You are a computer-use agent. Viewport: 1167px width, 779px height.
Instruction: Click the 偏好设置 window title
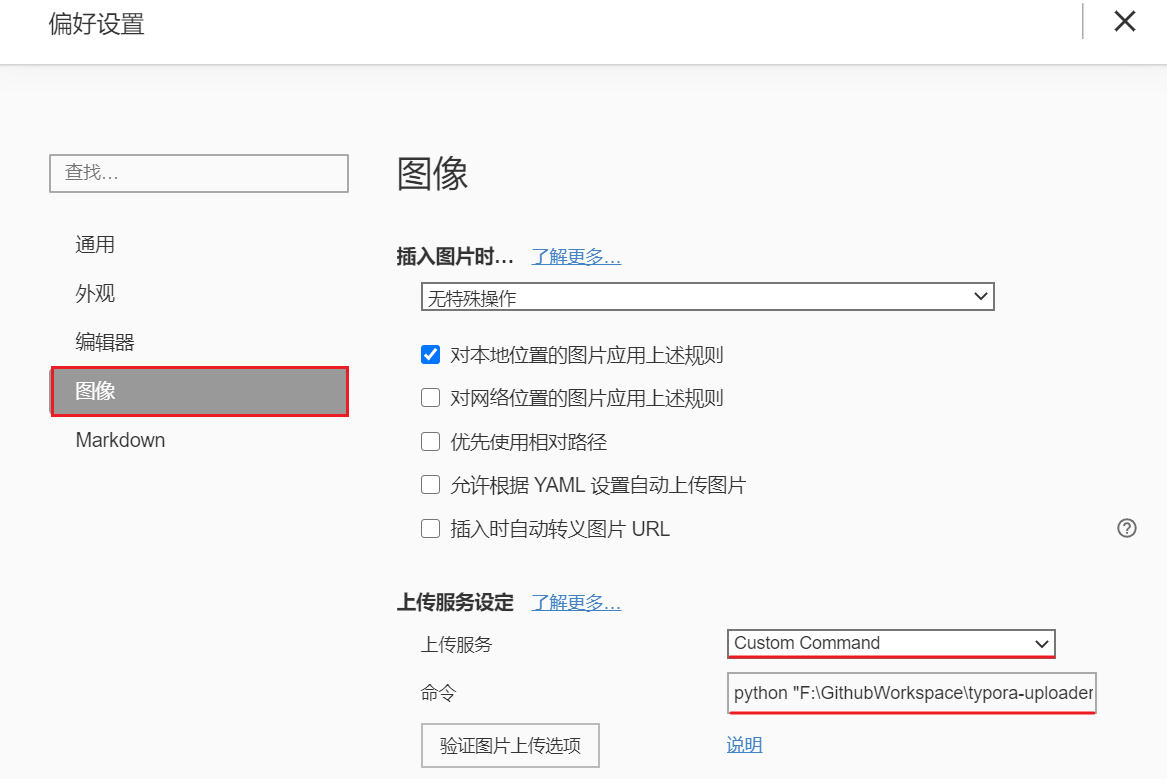pos(97,25)
